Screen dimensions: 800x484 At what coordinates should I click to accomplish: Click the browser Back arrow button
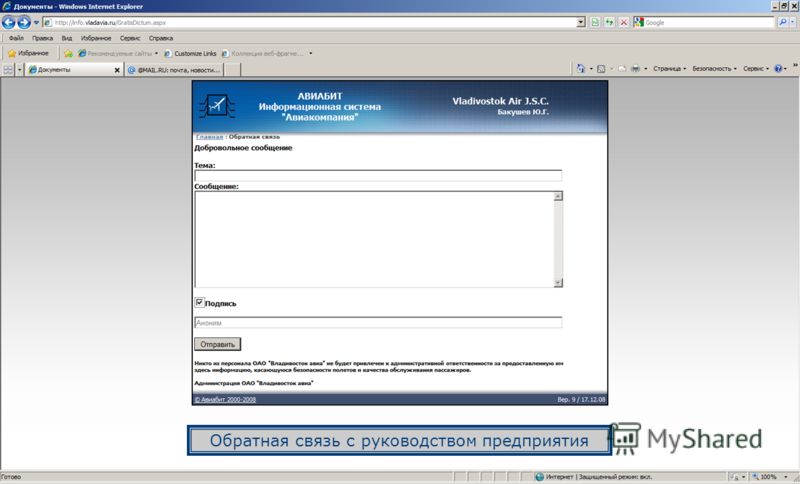coord(8,22)
